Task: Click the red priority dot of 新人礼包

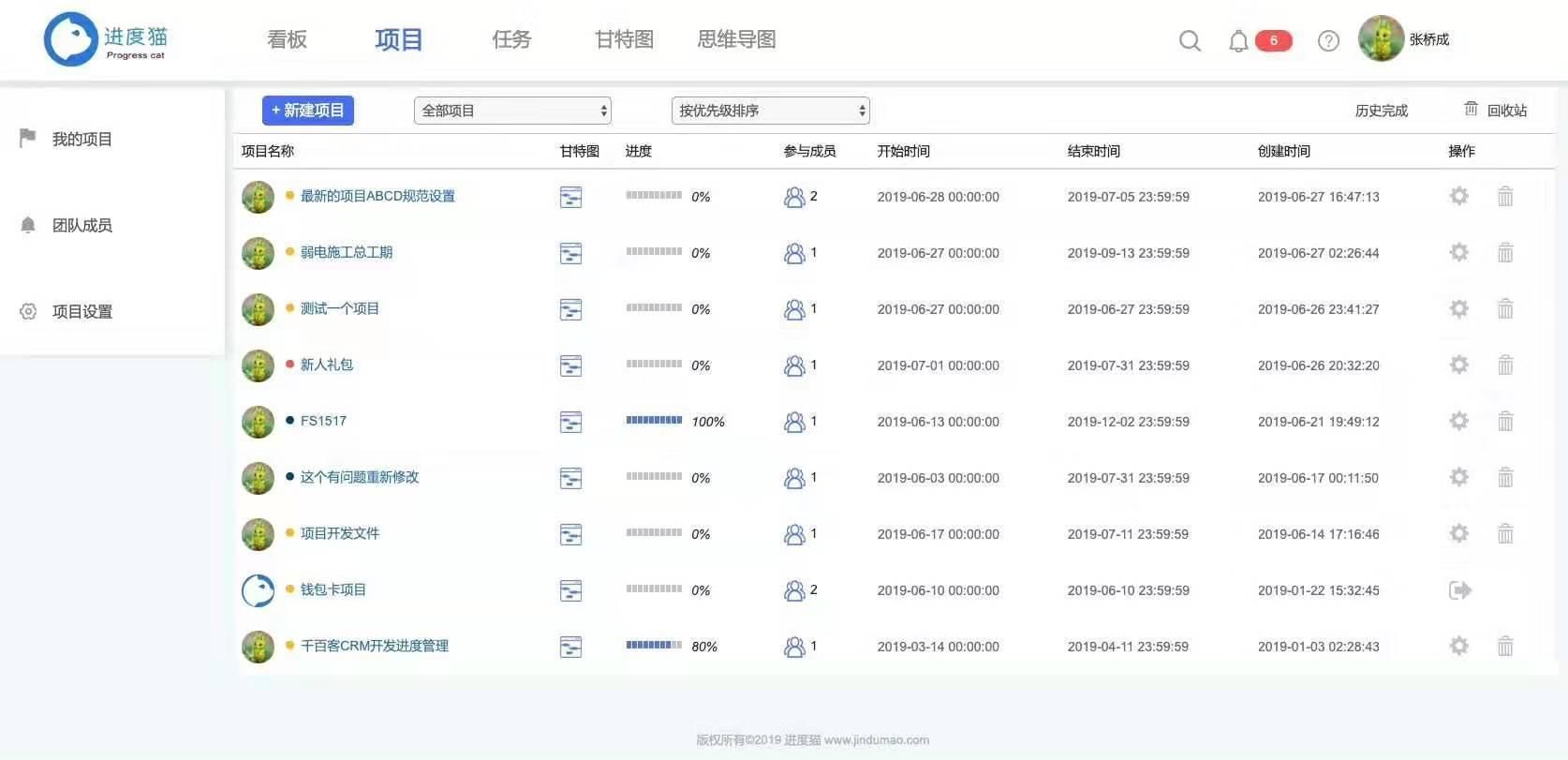Action: point(290,365)
